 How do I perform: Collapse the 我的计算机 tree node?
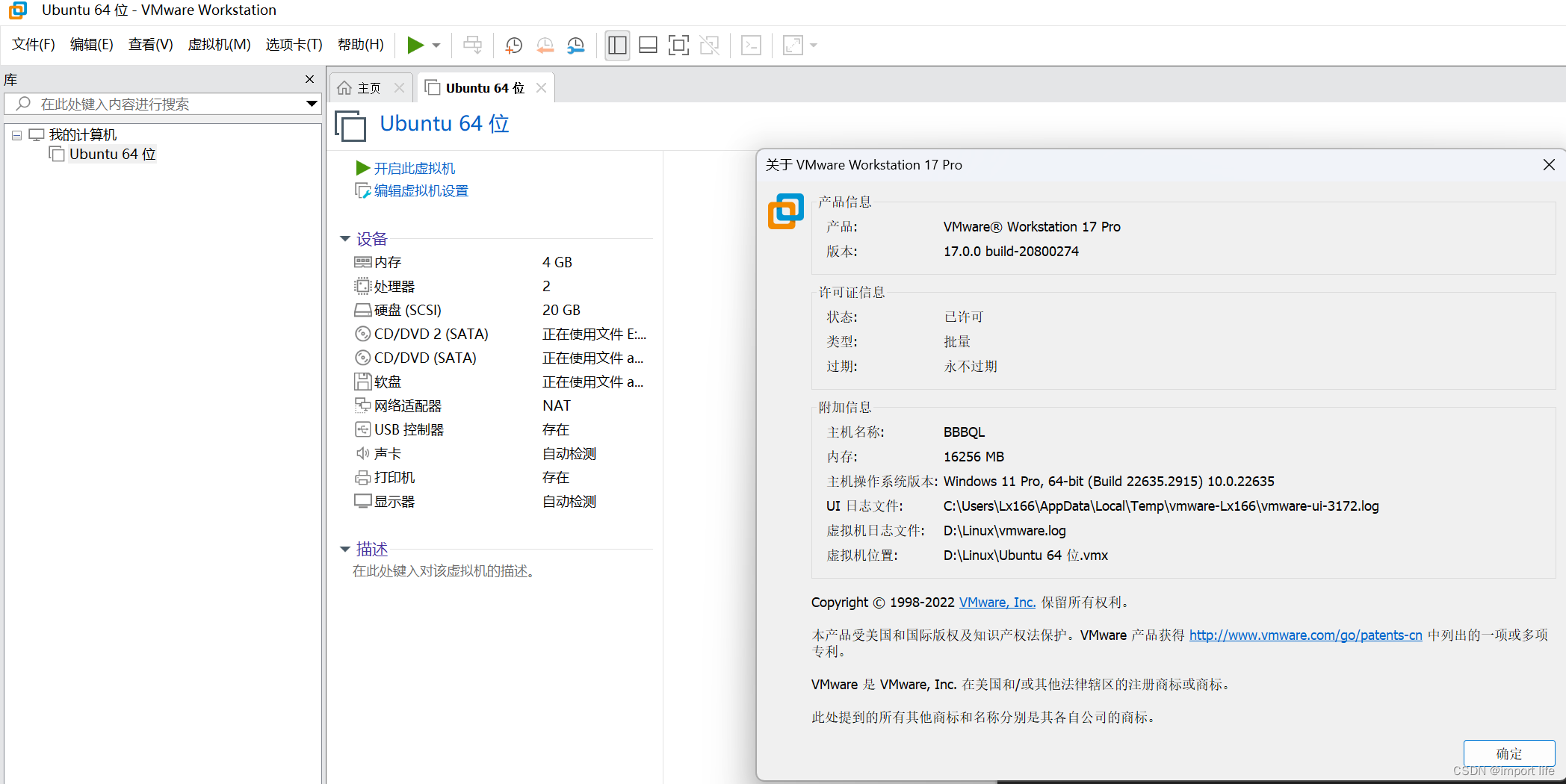tap(16, 136)
